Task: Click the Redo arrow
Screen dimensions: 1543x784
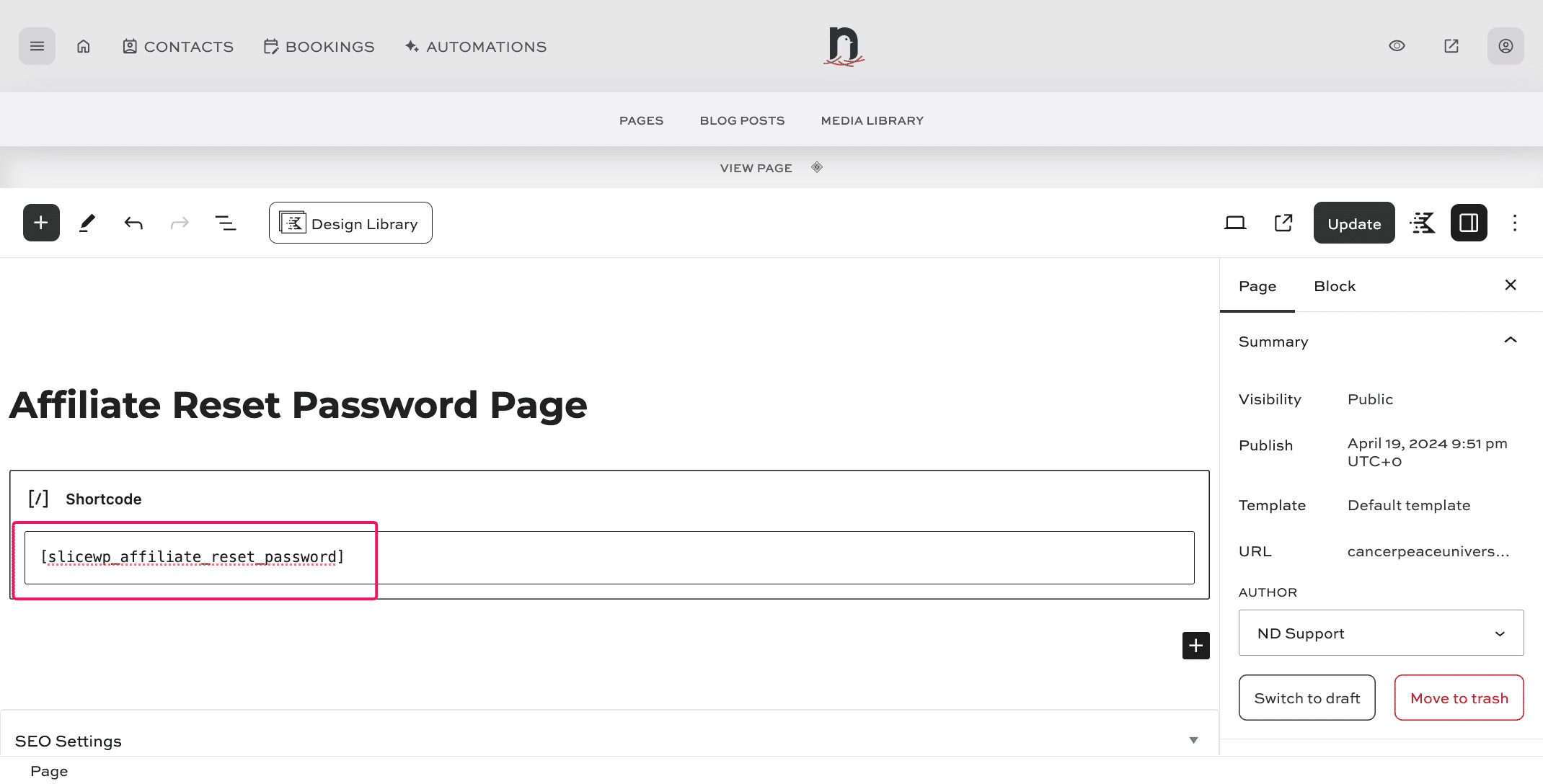Action: pyautogui.click(x=180, y=223)
